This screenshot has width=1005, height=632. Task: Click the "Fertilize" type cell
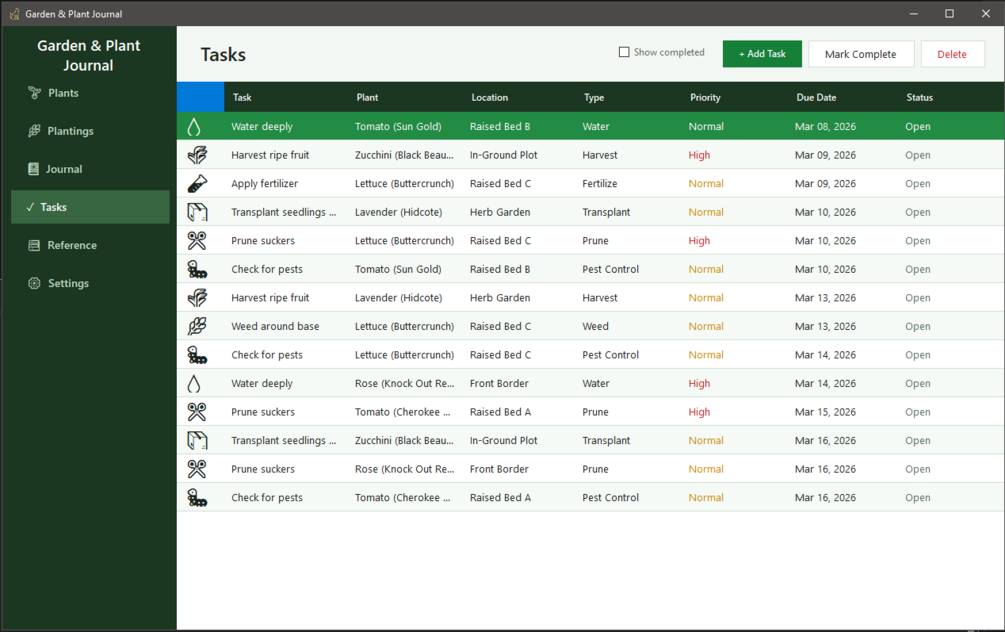pyautogui.click(x=599, y=184)
